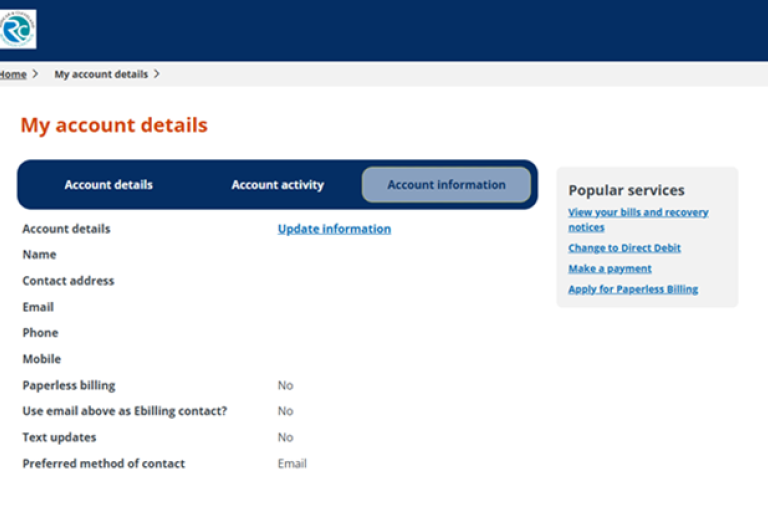Open View your bills and recovery notices
Screen dimensions: 768x512
(x=638, y=219)
